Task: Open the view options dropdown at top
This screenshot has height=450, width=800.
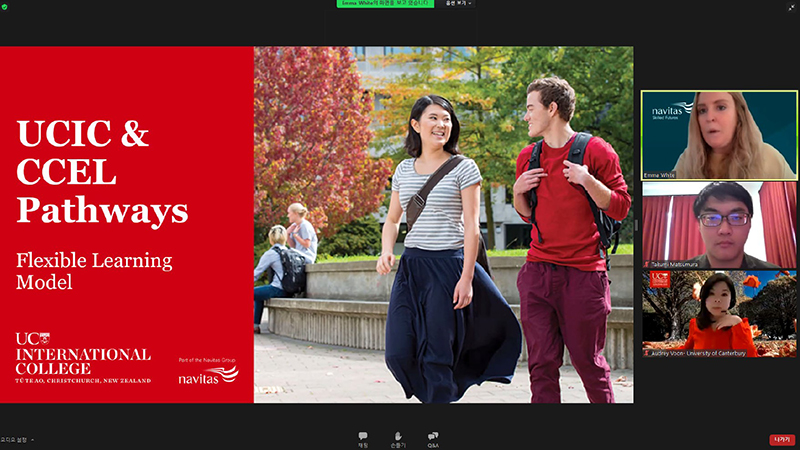Action: click(x=459, y=4)
